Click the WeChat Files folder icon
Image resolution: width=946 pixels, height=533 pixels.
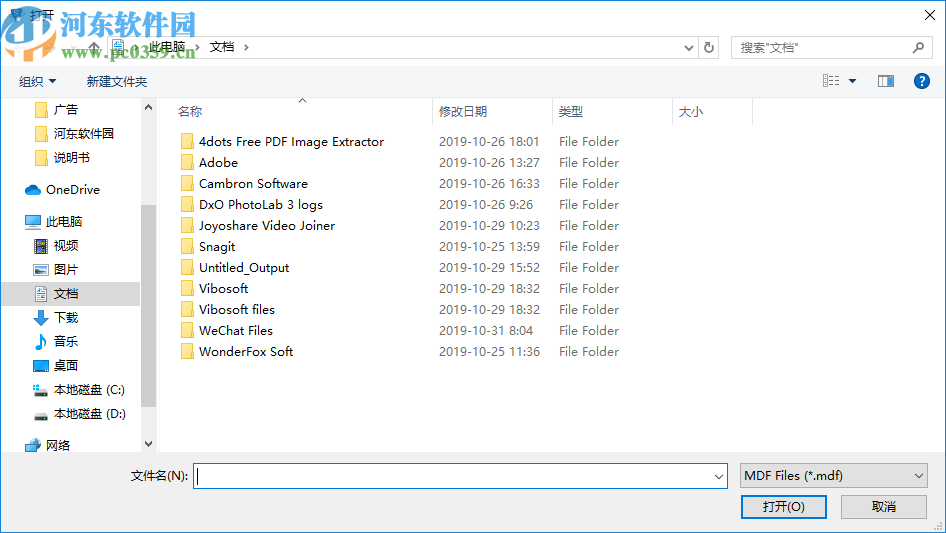pyautogui.click(x=187, y=330)
